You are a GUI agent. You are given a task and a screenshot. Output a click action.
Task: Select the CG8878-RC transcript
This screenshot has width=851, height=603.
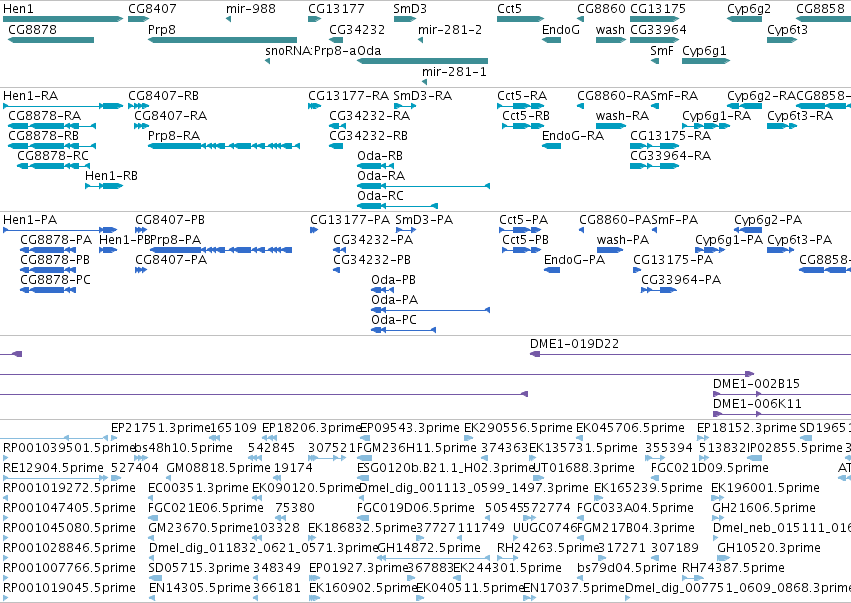[x=53, y=156]
